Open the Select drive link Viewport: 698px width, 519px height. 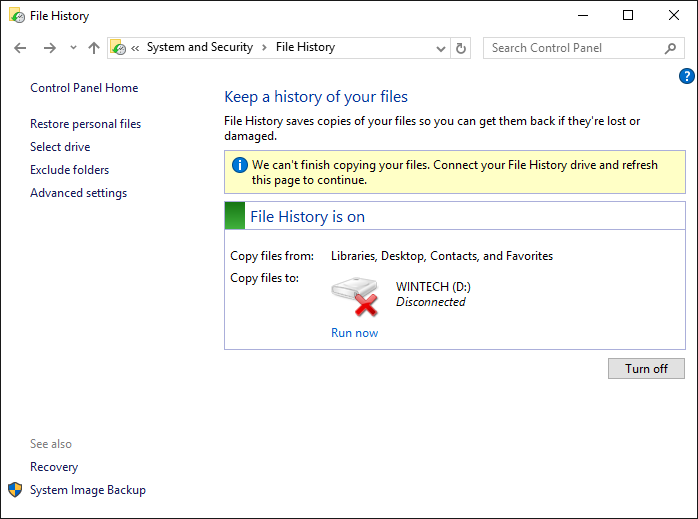pos(60,147)
